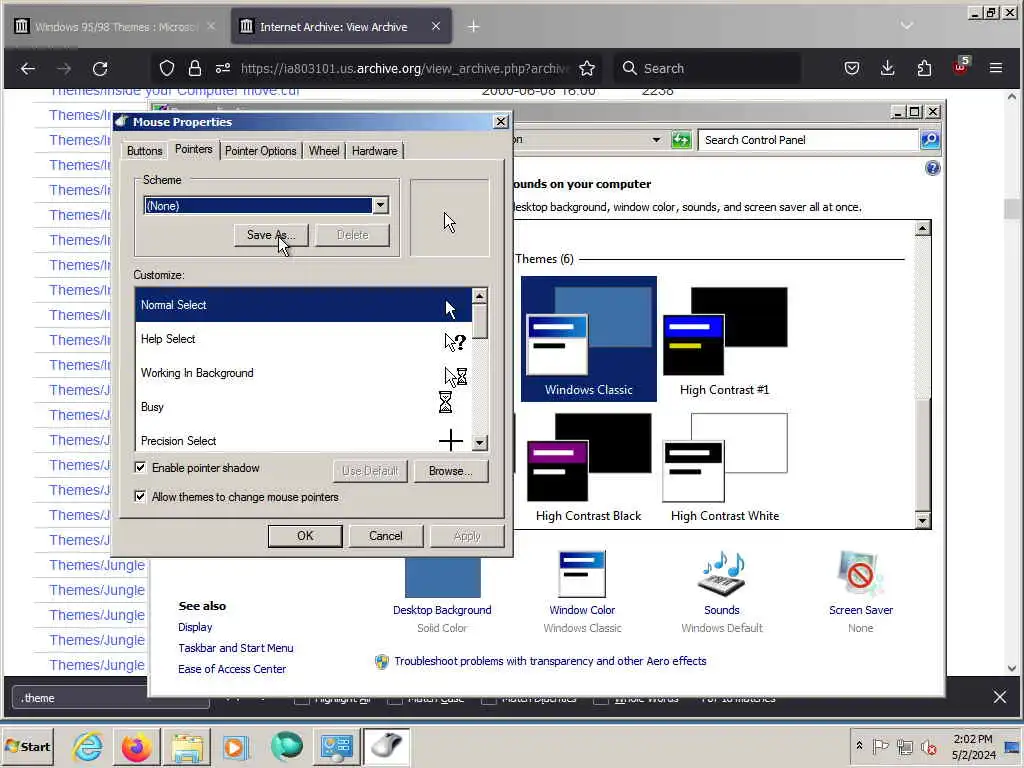
Task: Open the Scheme dropdown list
Action: point(380,206)
